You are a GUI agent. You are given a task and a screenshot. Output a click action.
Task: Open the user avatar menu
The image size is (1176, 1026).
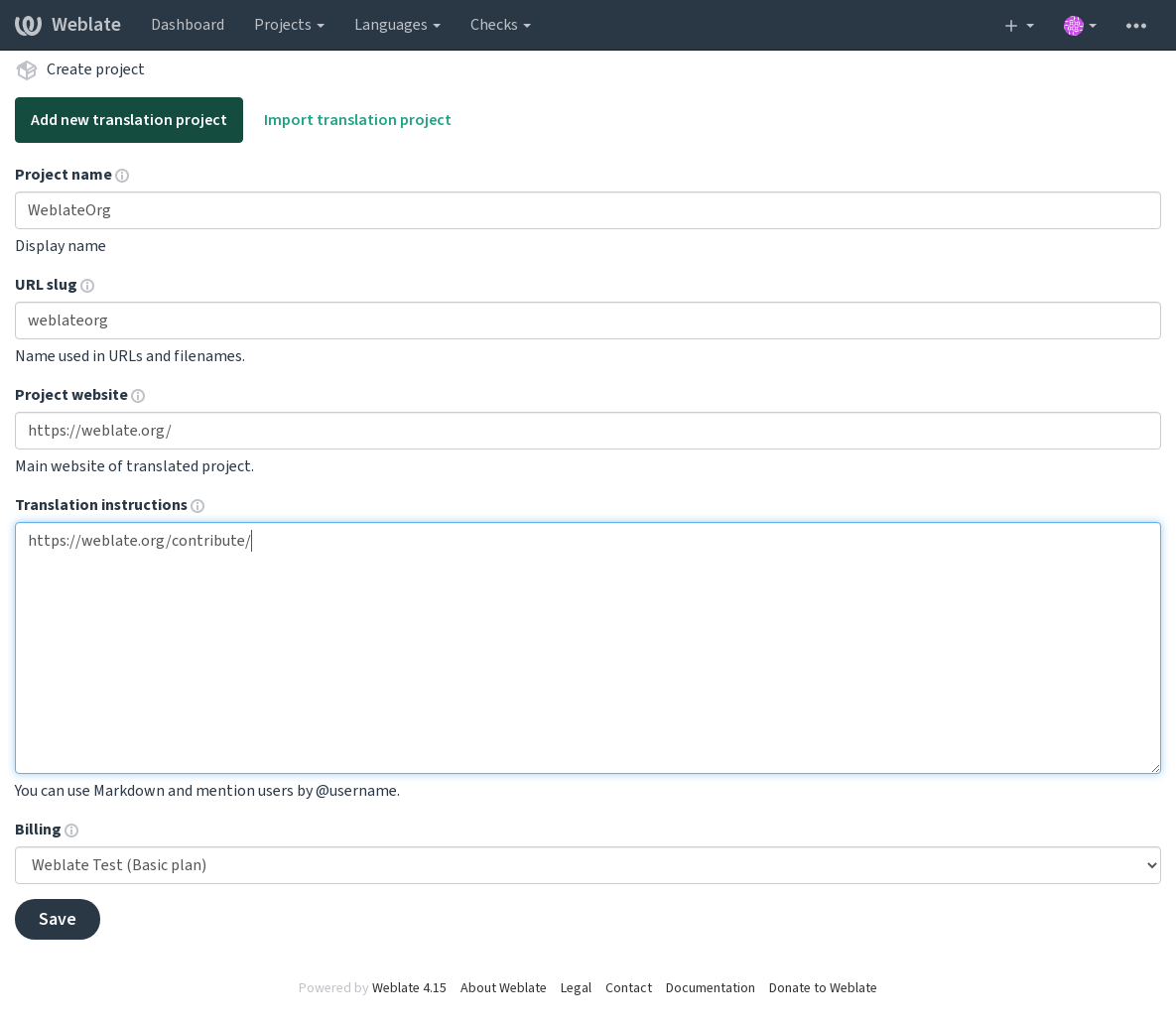point(1080,26)
